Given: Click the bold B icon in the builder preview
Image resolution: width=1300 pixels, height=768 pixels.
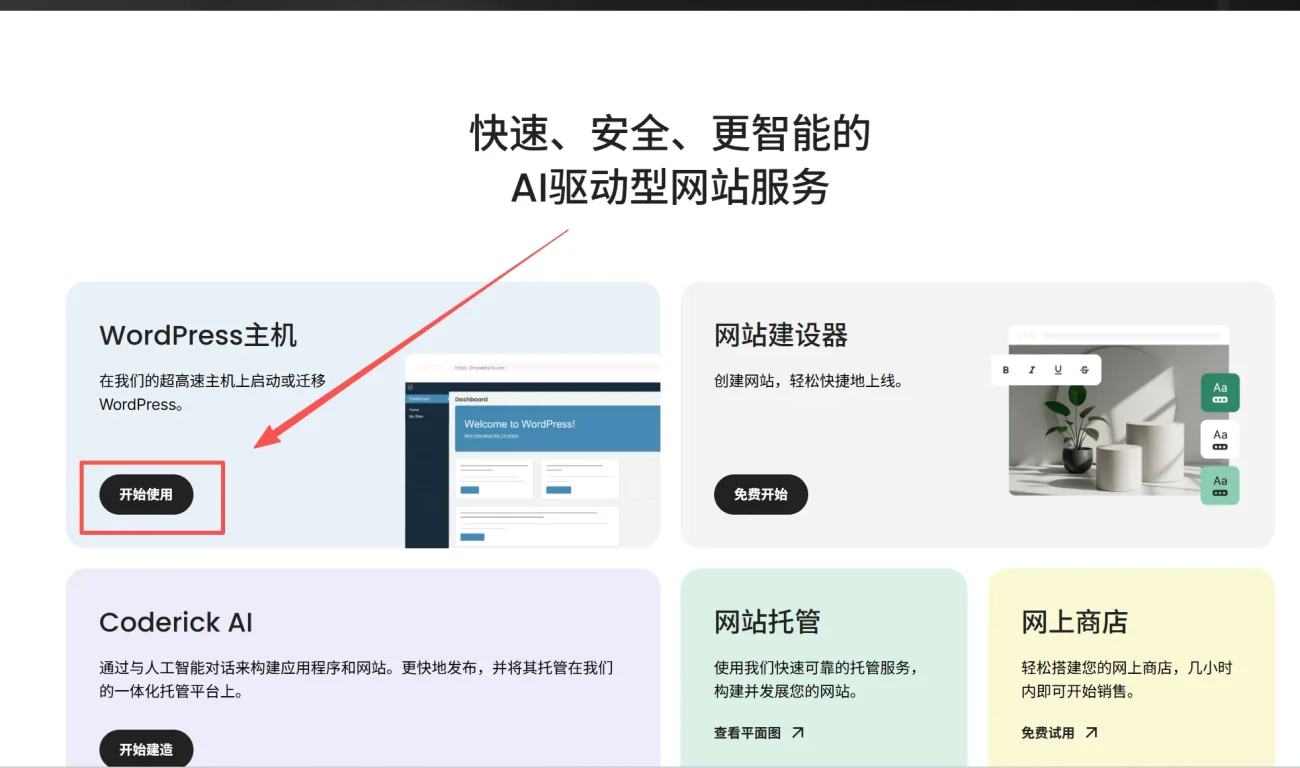Looking at the screenshot, I should click(1006, 370).
